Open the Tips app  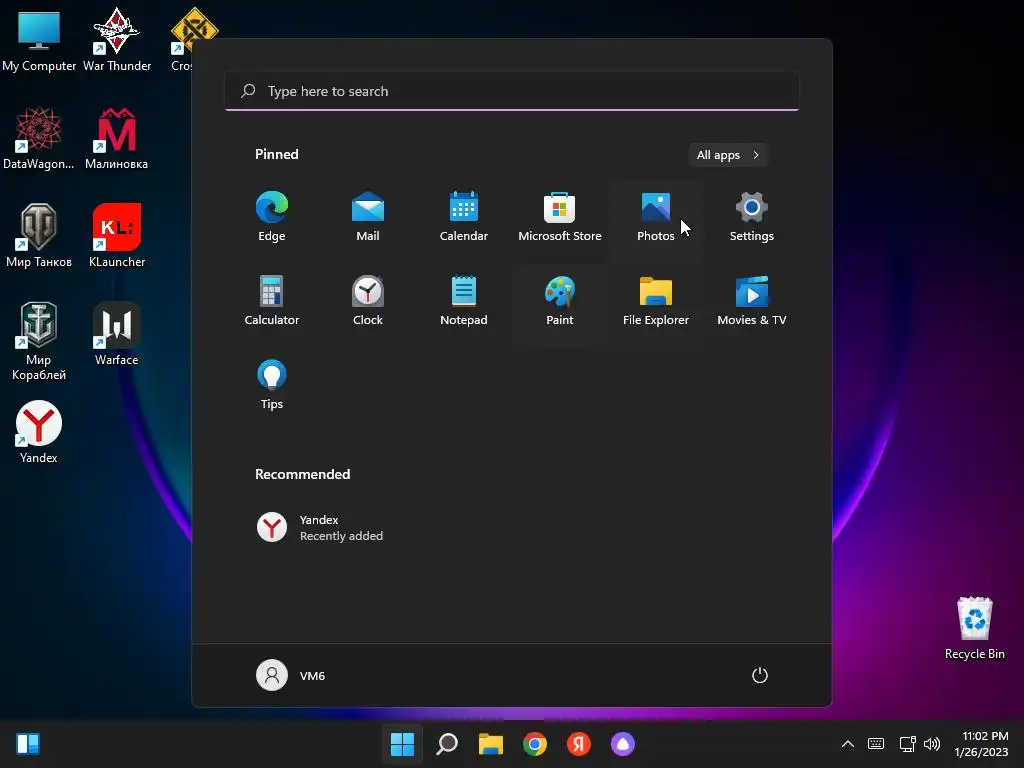pos(272,385)
